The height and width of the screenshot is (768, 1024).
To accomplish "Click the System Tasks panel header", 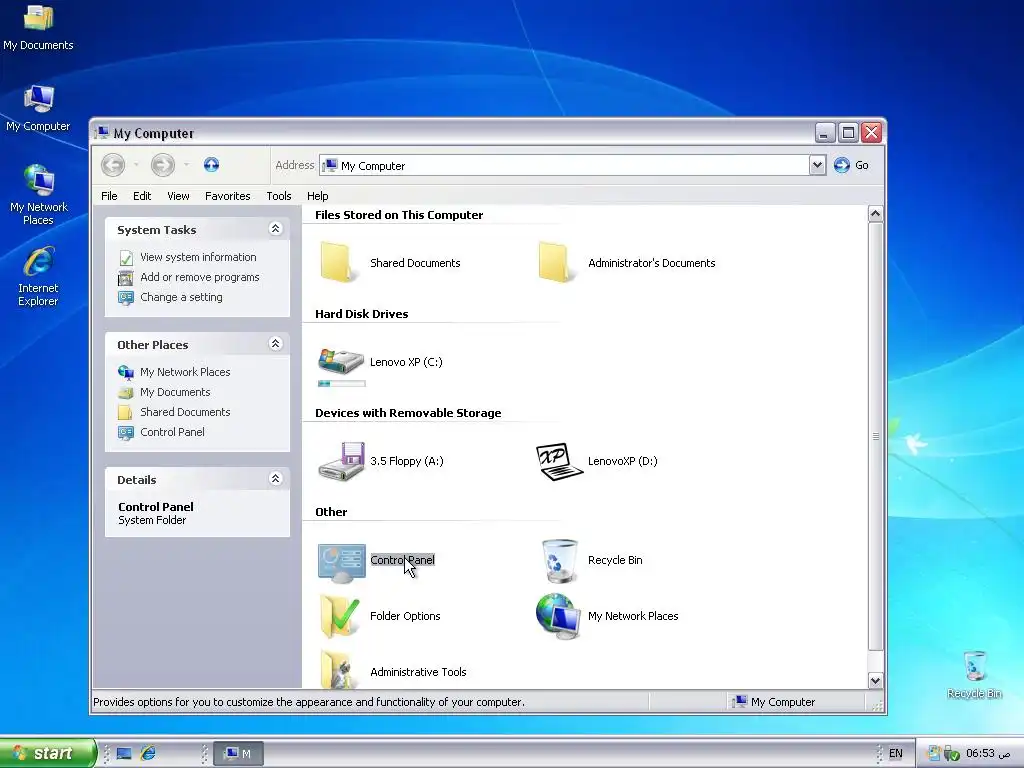I will pyautogui.click(x=197, y=229).
